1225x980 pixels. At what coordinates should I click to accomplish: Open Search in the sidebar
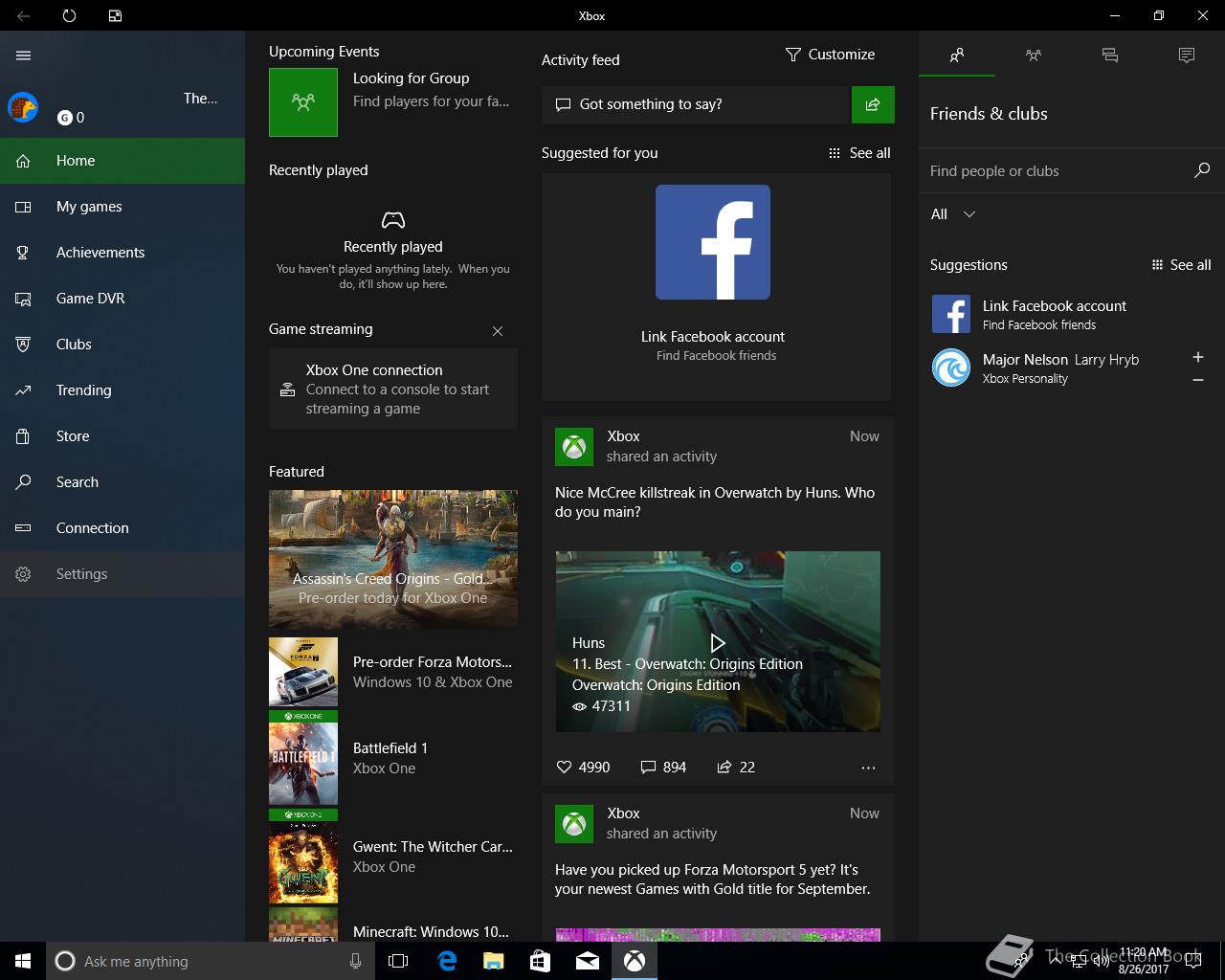122,482
